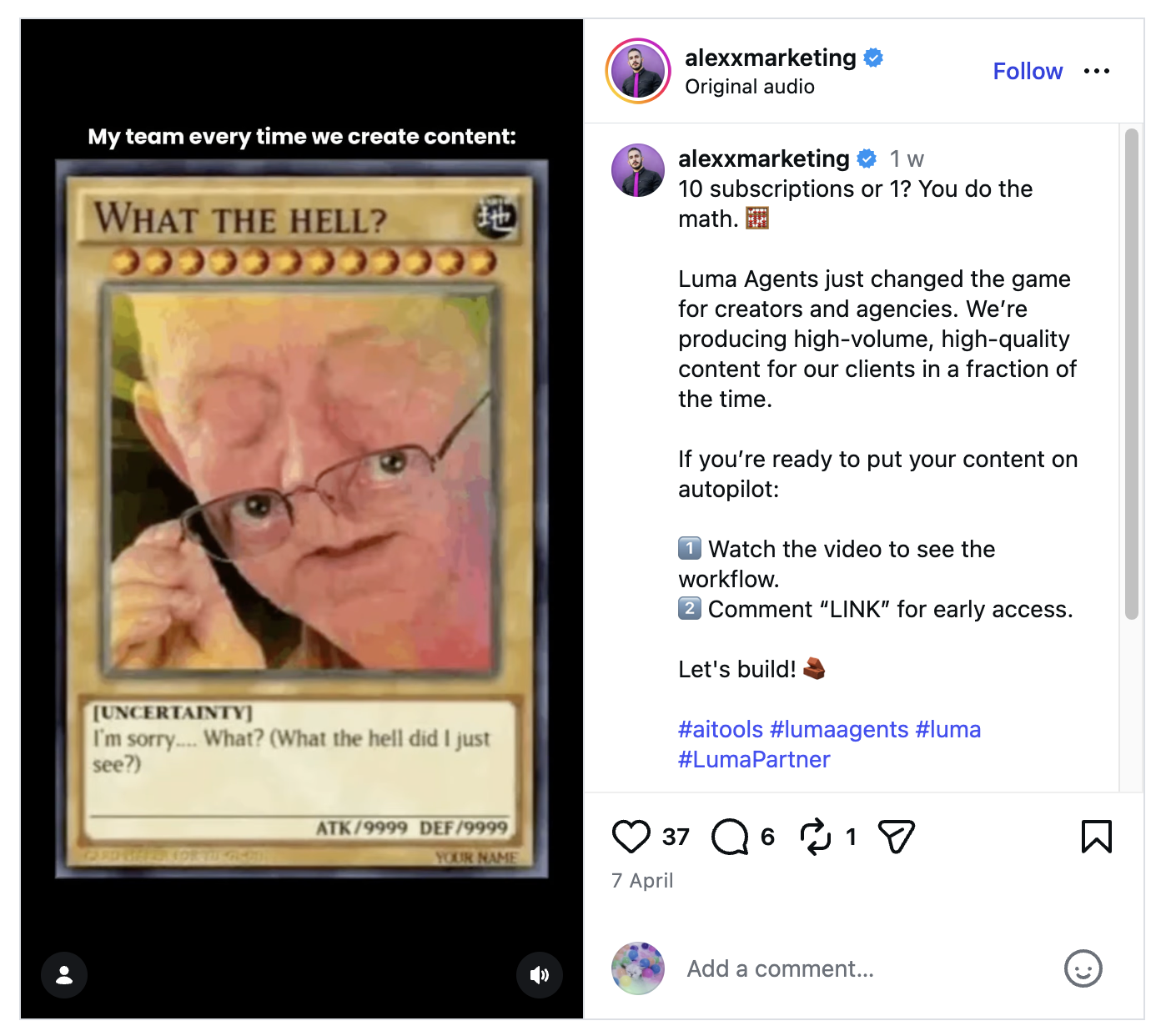Image resolution: width=1166 pixels, height=1036 pixels.
Task: Open the caption author's profile picture
Action: 638,170
